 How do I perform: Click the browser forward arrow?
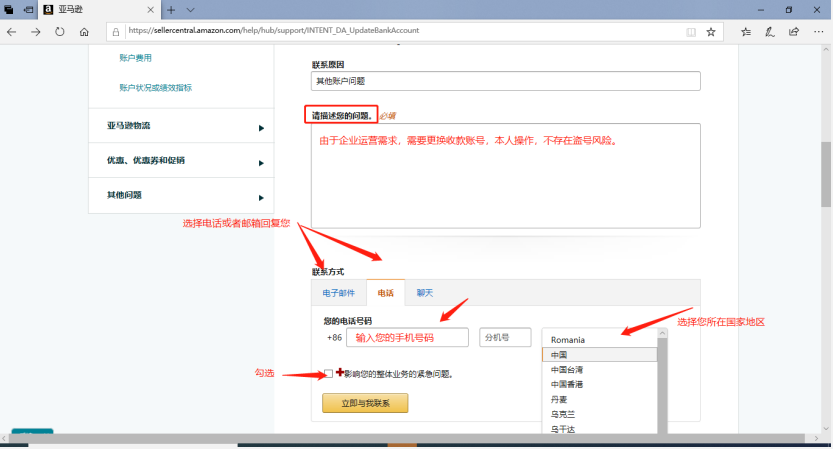click(36, 31)
